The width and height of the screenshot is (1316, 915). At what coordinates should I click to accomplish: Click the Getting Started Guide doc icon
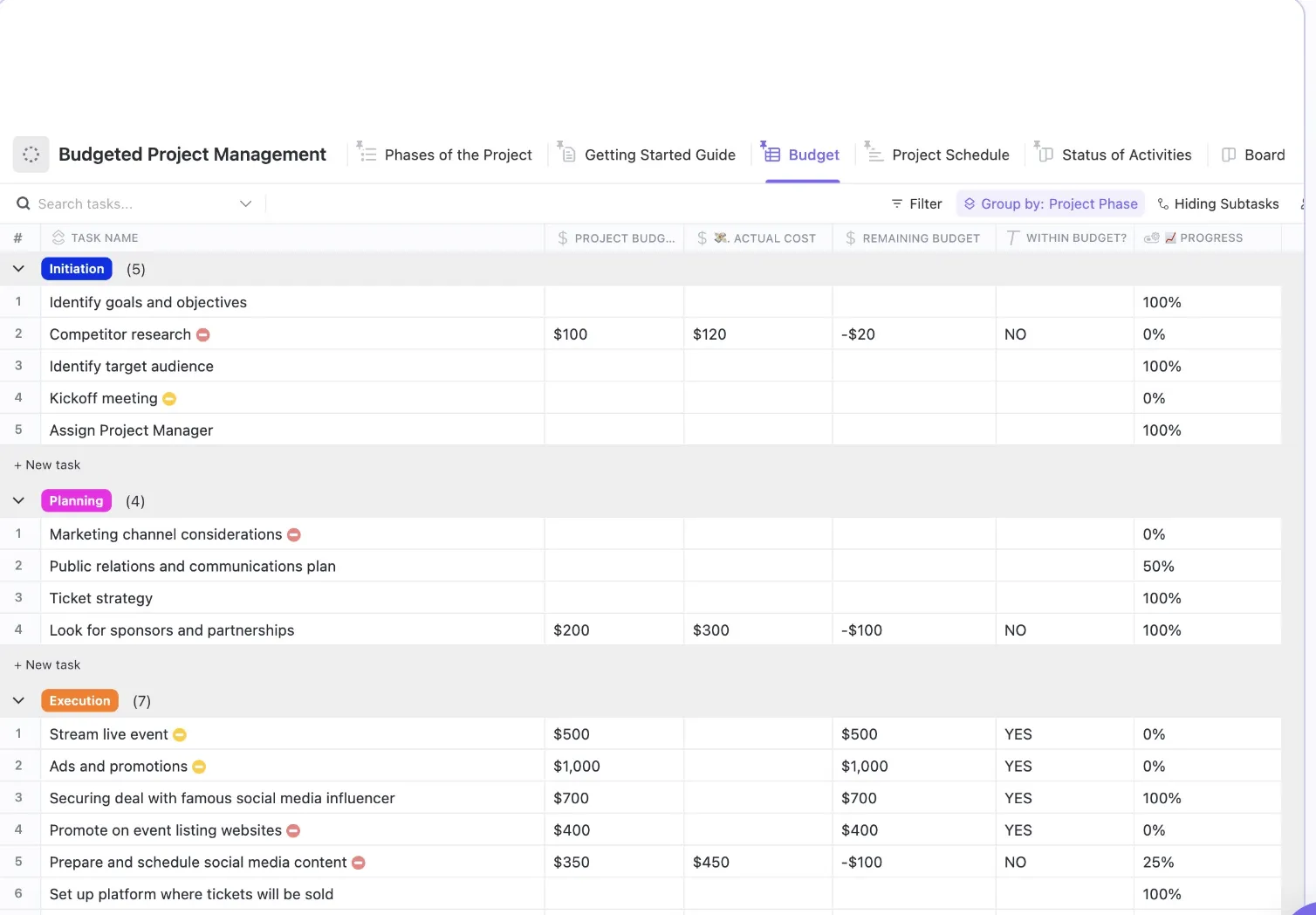pyautogui.click(x=566, y=153)
